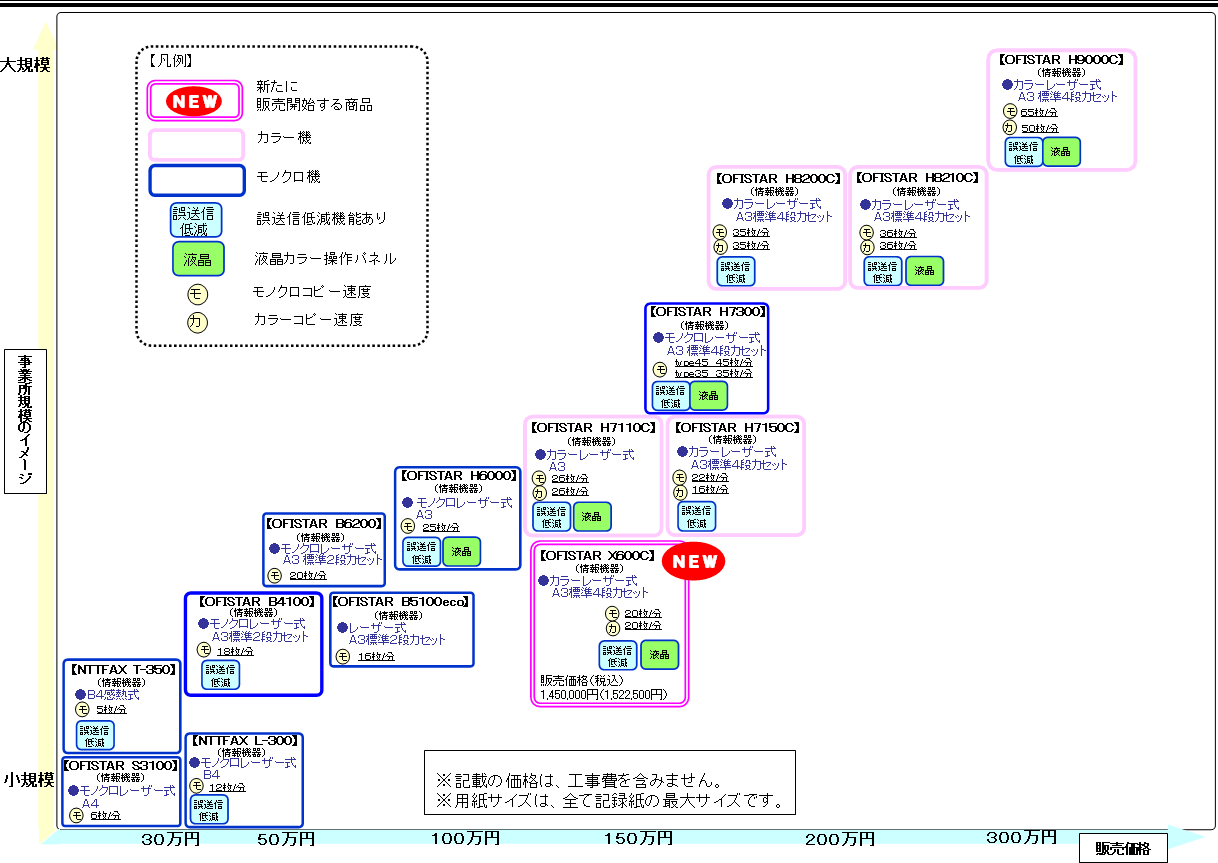Viewport: 1218px width, 863px height.
Task: Click the 30万円 price axis label
Action: 169,839
